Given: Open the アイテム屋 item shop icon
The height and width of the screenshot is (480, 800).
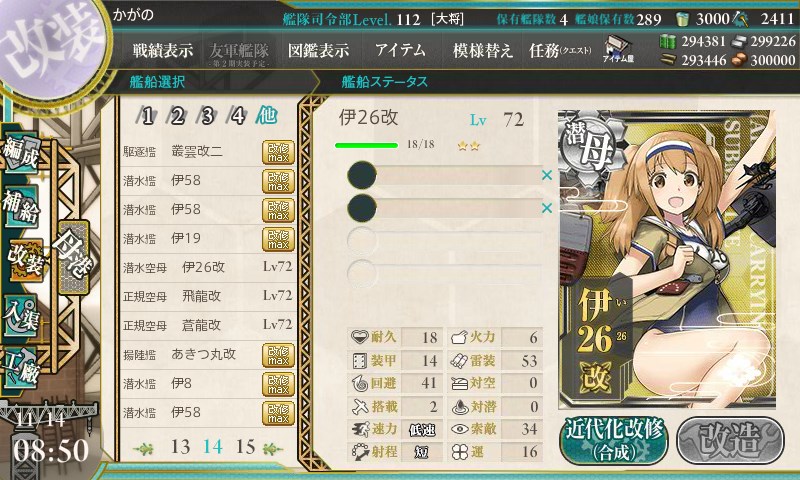Looking at the screenshot, I should (x=618, y=50).
